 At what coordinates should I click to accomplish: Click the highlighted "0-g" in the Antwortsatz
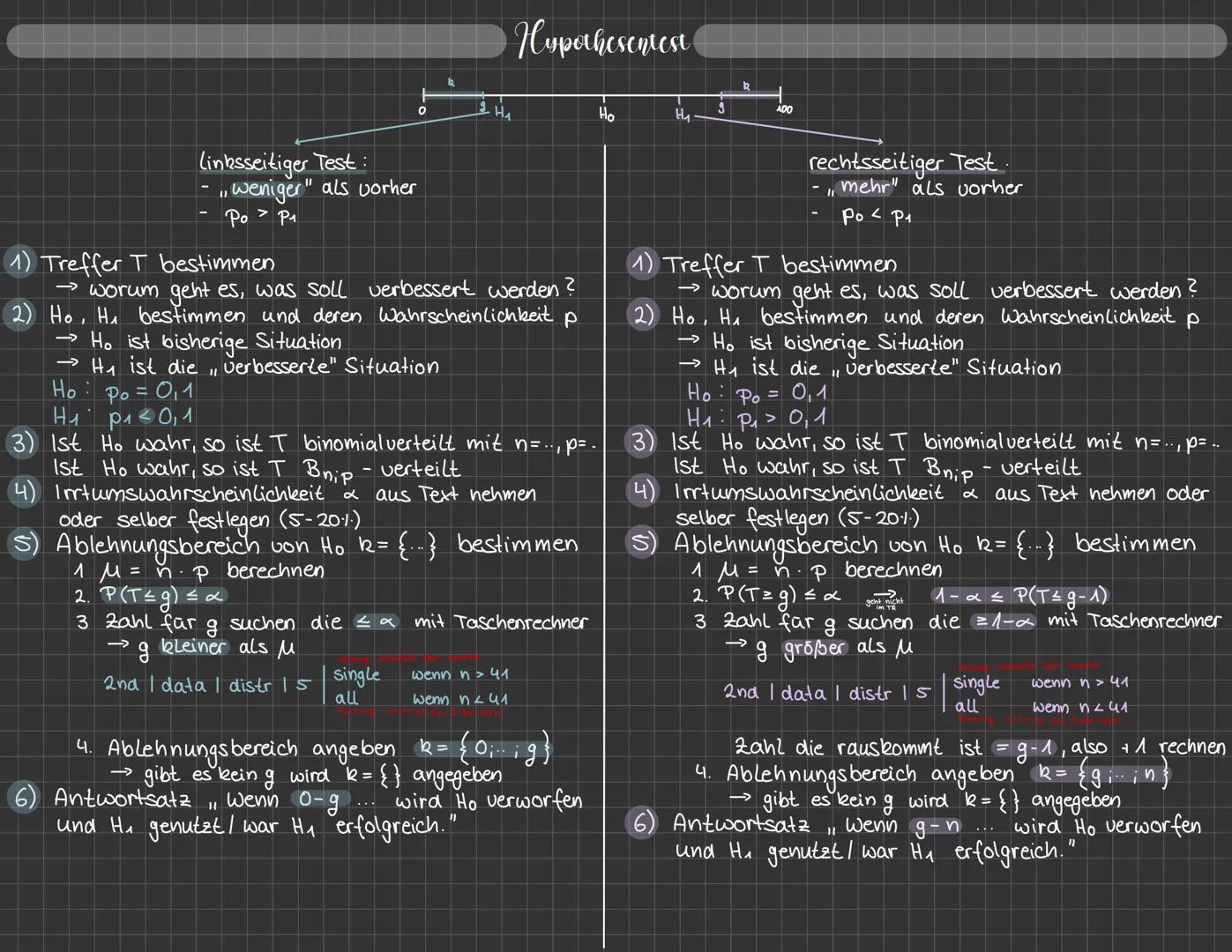318,800
